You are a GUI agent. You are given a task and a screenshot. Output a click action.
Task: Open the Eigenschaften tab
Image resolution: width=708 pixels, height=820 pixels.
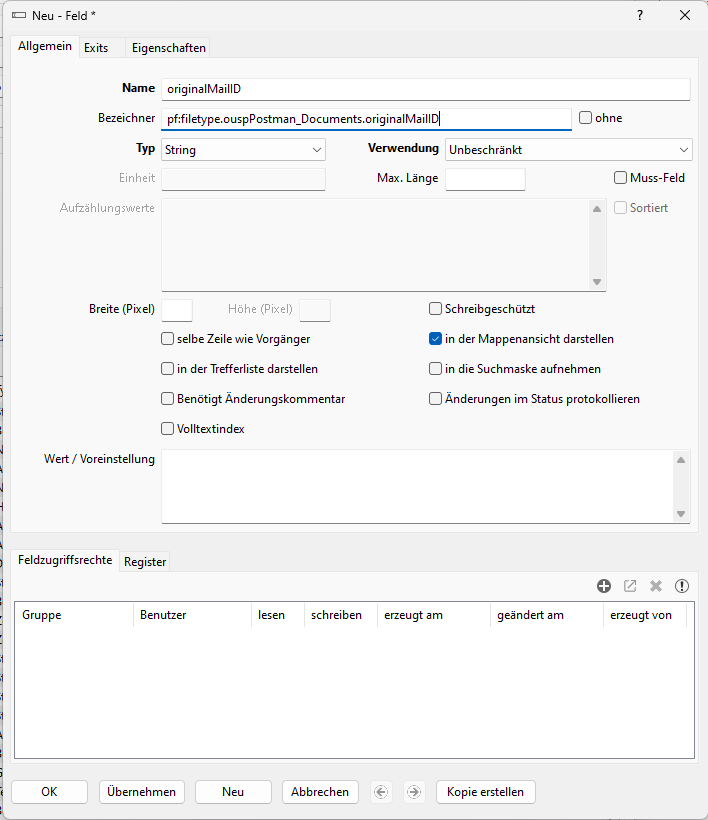pos(168,48)
